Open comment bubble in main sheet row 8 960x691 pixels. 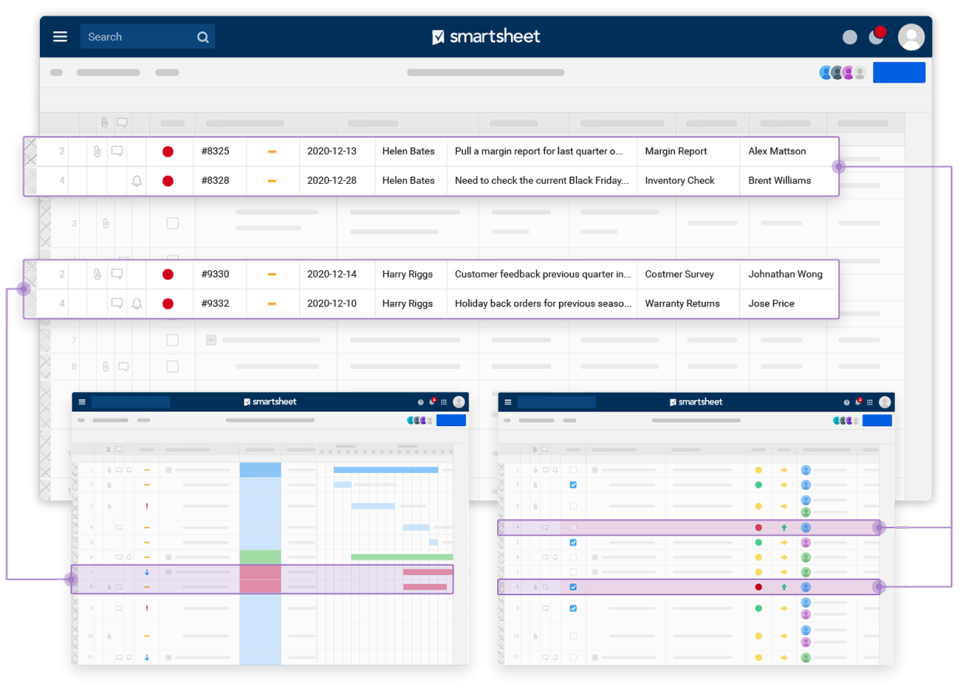124,367
